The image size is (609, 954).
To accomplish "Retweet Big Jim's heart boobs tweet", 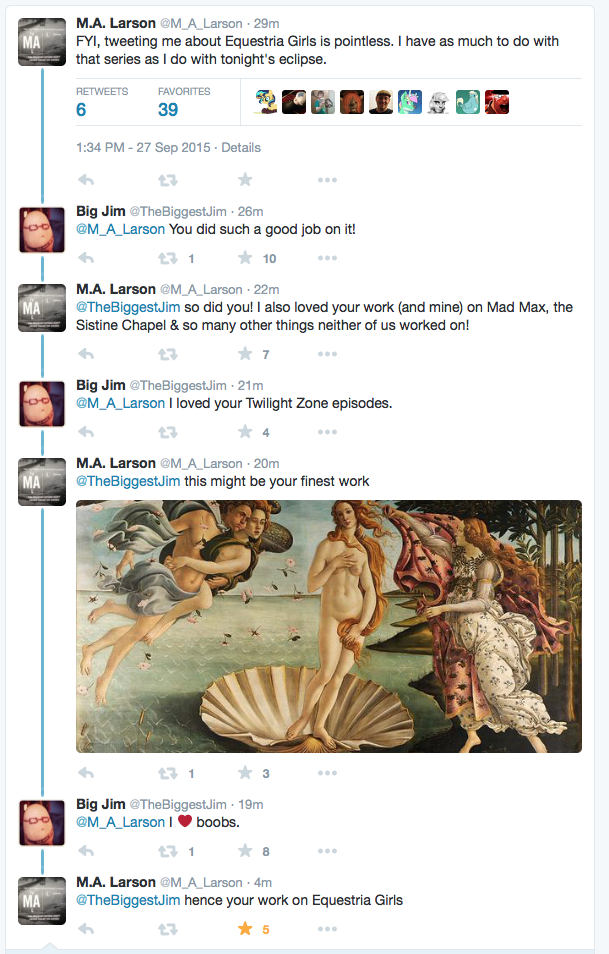I will point(167,851).
